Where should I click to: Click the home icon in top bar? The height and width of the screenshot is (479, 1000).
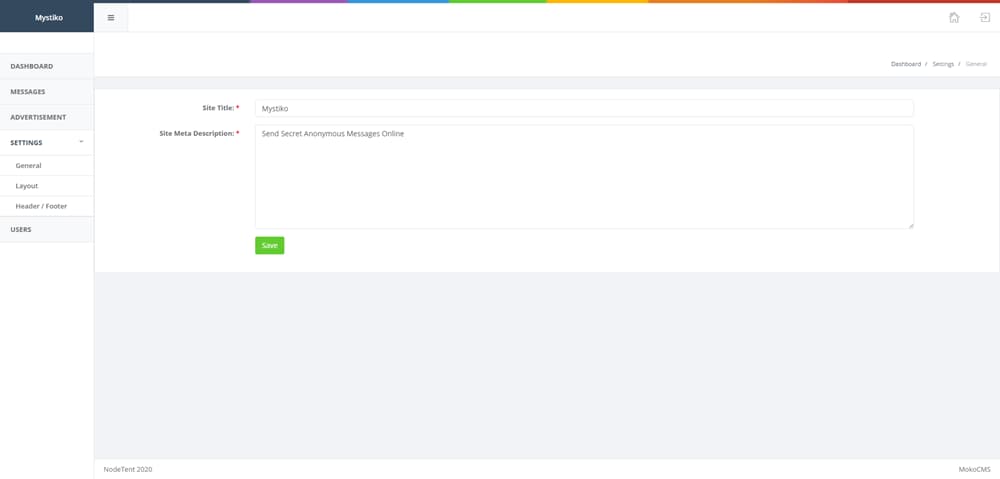[954, 18]
